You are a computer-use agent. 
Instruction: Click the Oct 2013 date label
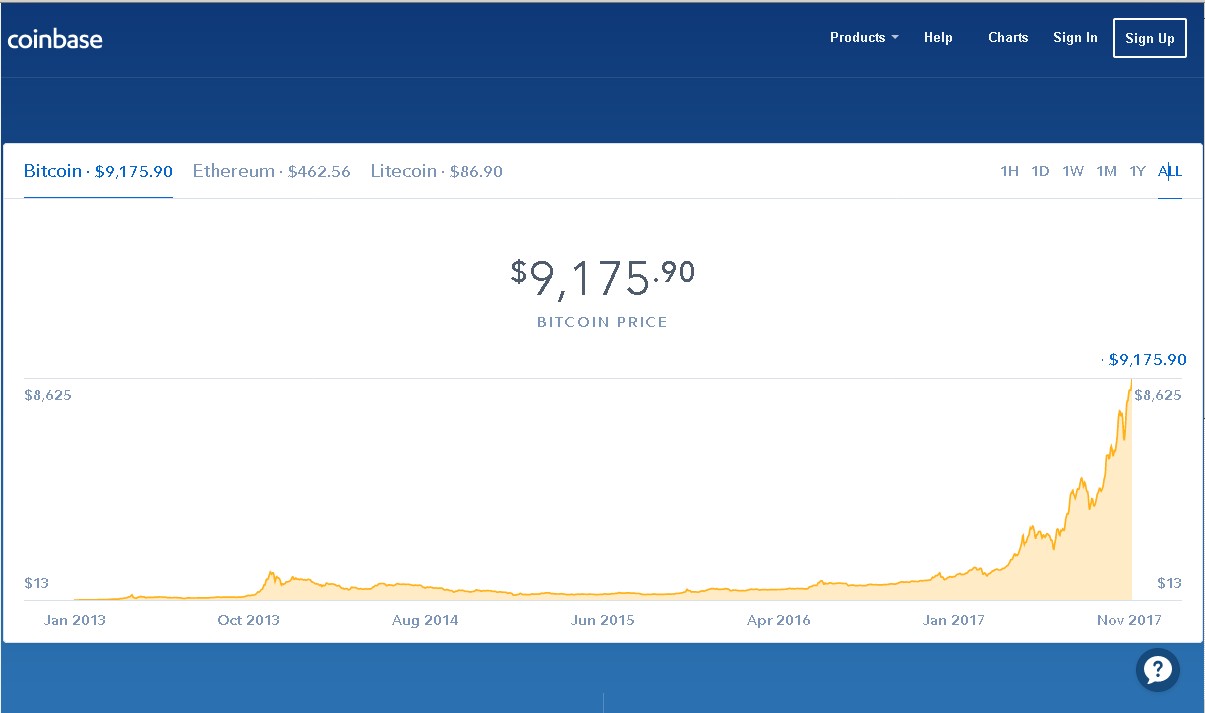(x=249, y=620)
